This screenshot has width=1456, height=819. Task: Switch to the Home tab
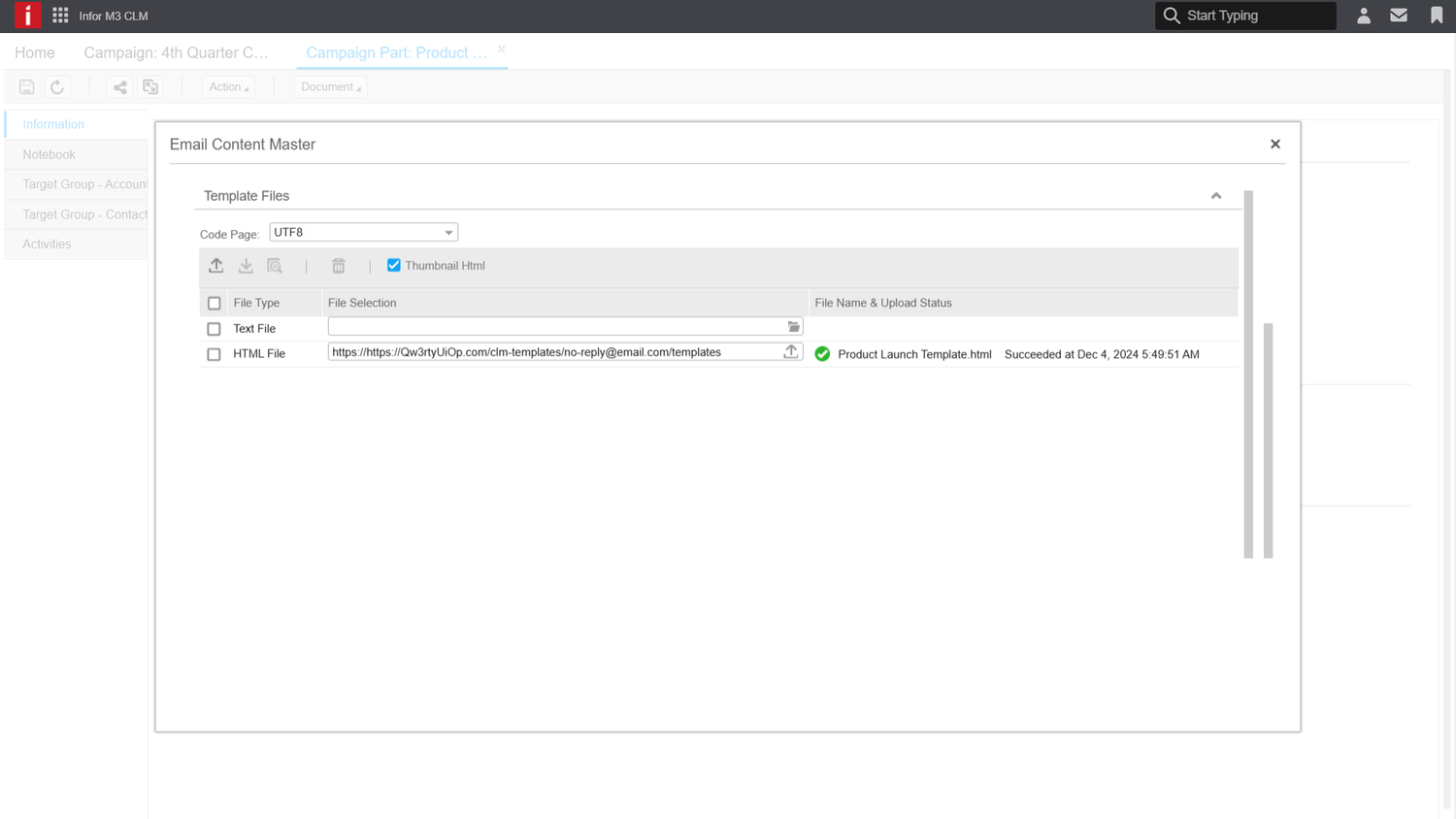click(34, 52)
